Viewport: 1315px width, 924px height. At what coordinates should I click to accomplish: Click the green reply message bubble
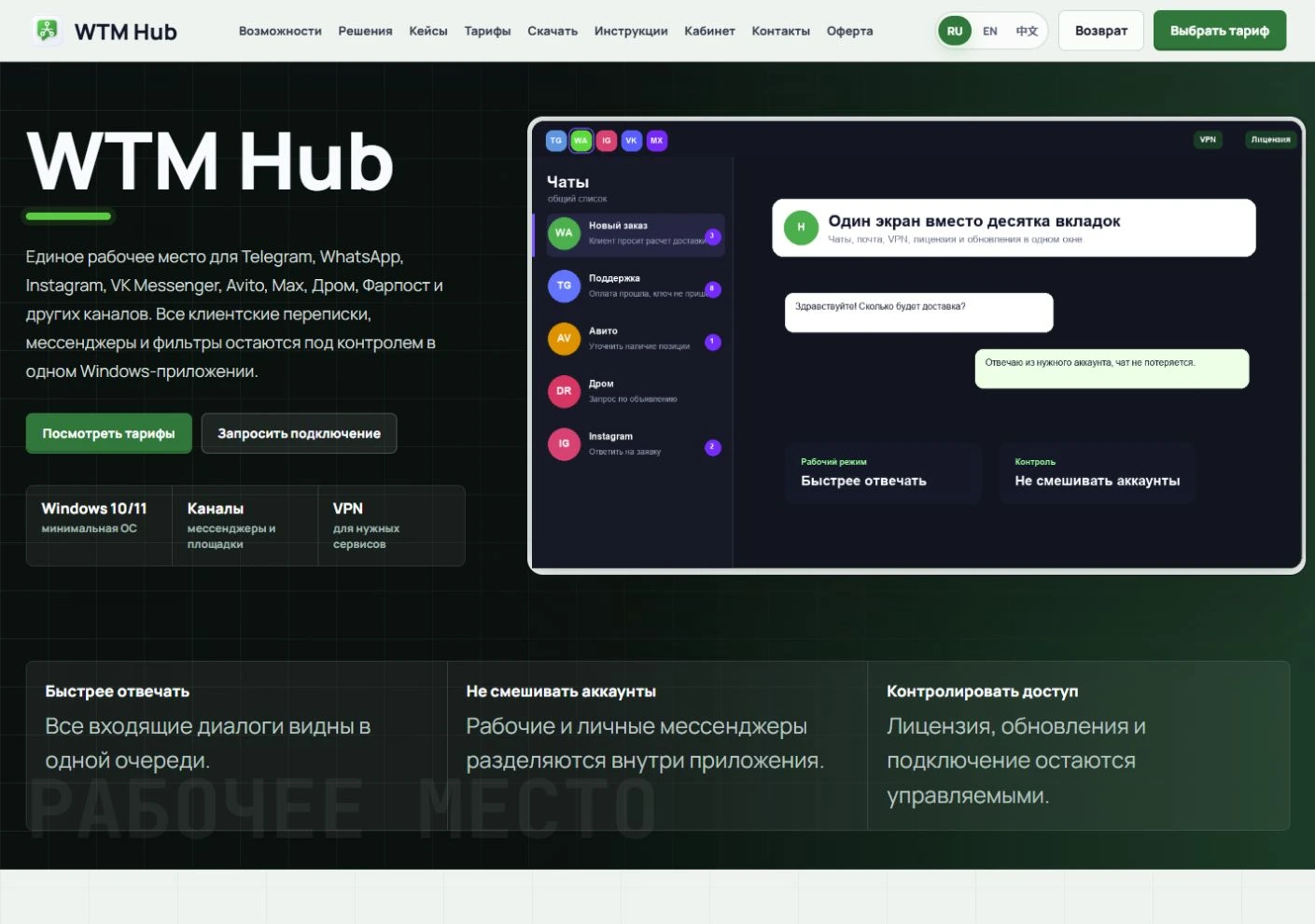point(1112,369)
